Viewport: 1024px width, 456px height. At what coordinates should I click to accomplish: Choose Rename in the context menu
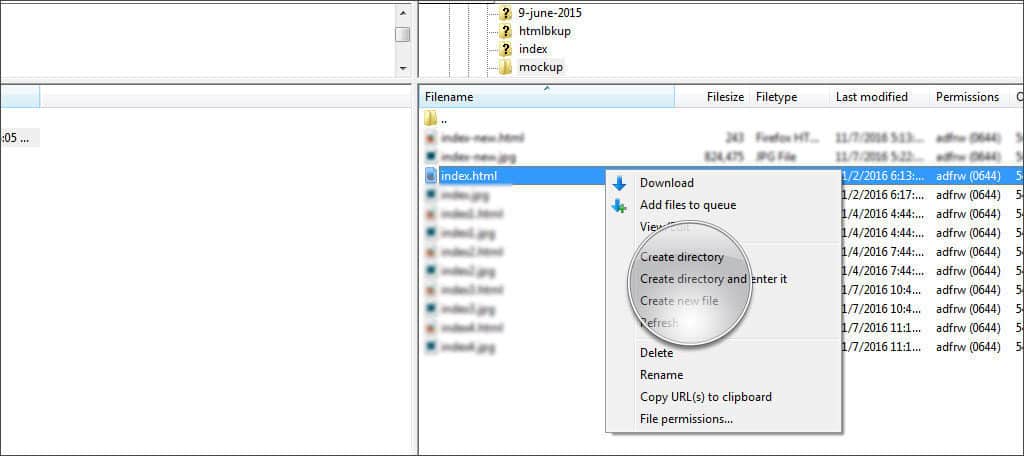[661, 375]
